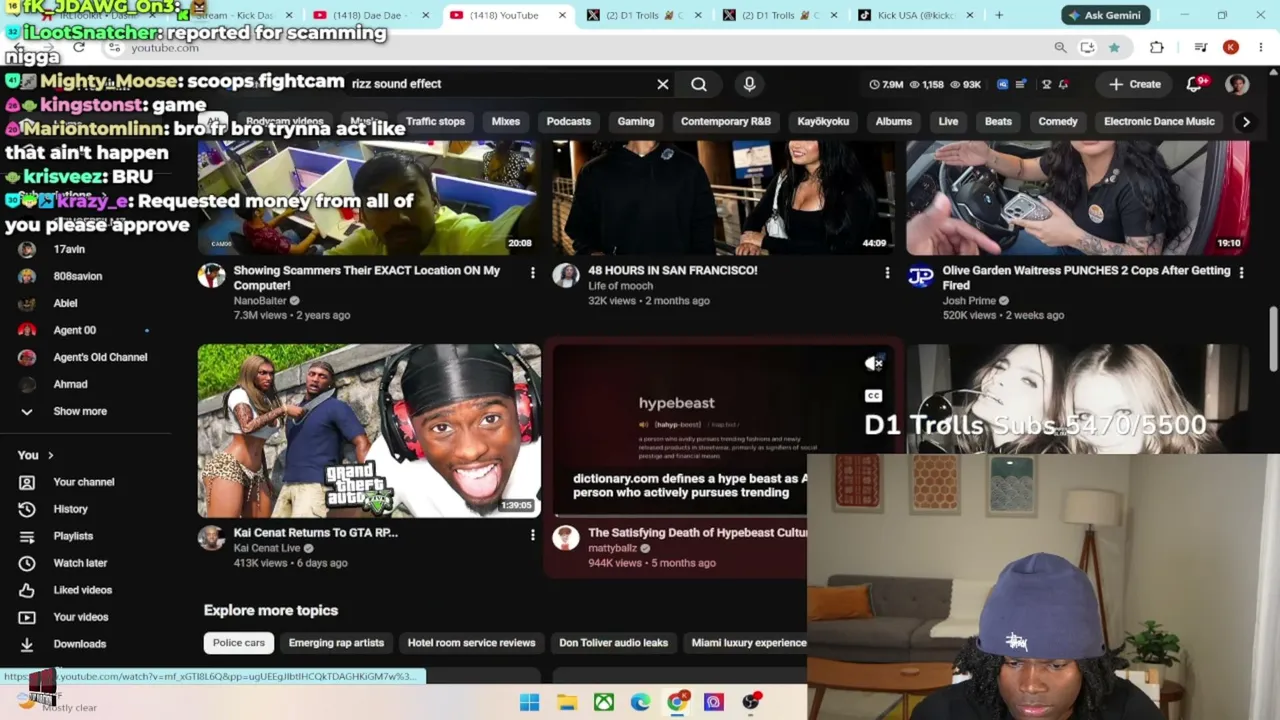Open Playlists in the YouTube sidebar

point(72,536)
